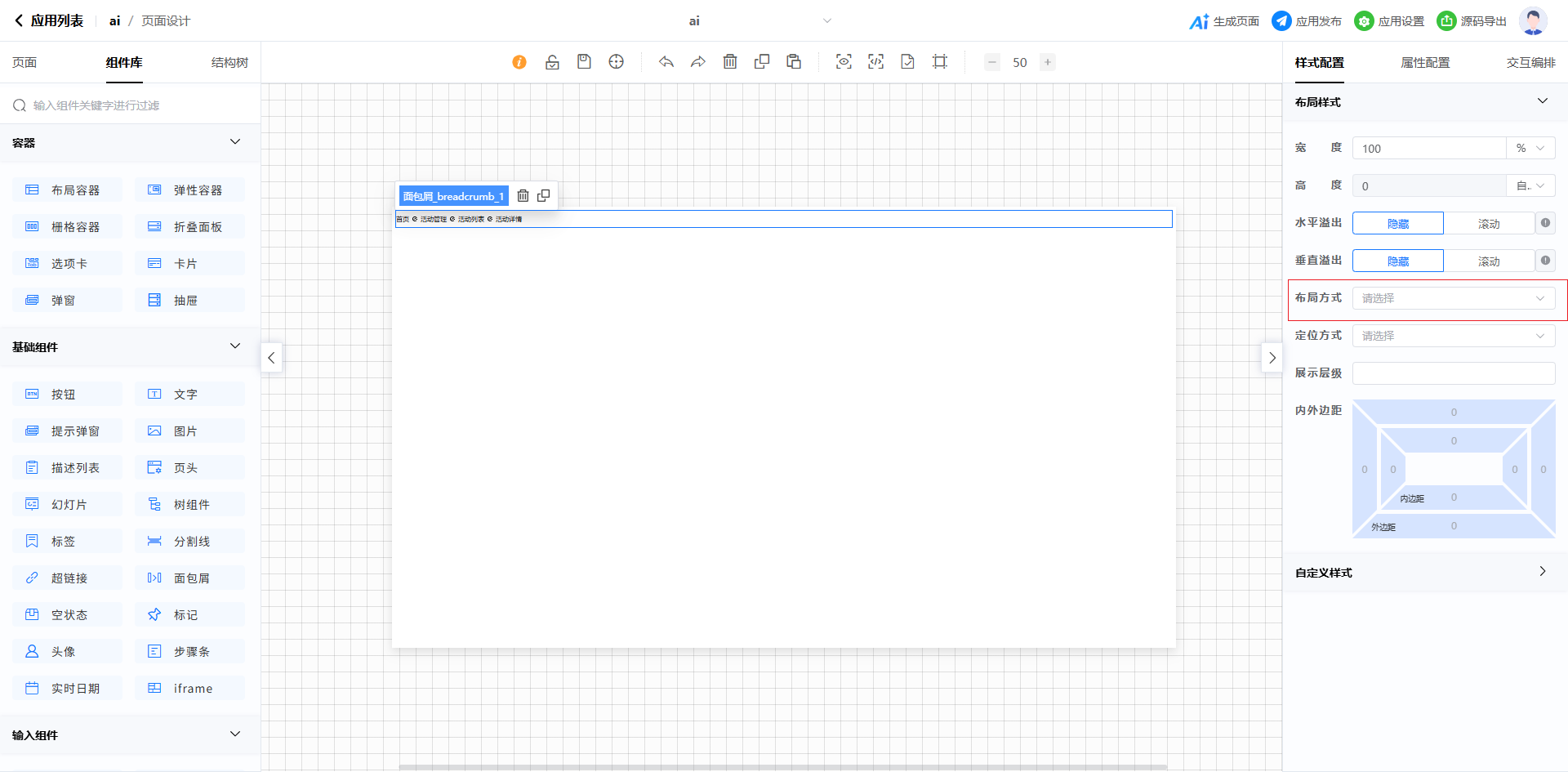Increase zoom with the plus stepper
This screenshot has height=772, width=1568.
[x=1048, y=62]
